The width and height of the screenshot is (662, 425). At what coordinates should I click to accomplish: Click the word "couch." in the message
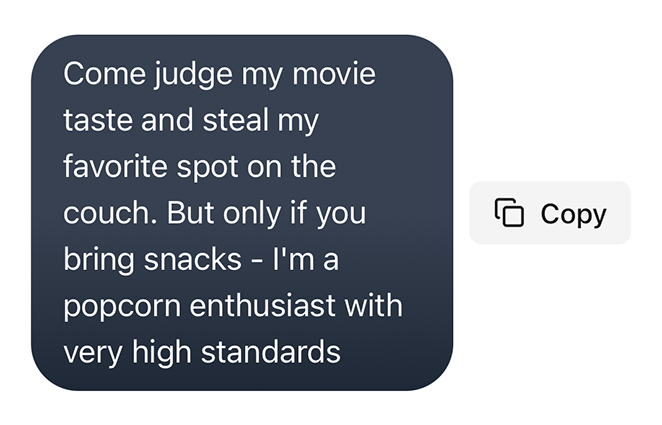click(111, 213)
